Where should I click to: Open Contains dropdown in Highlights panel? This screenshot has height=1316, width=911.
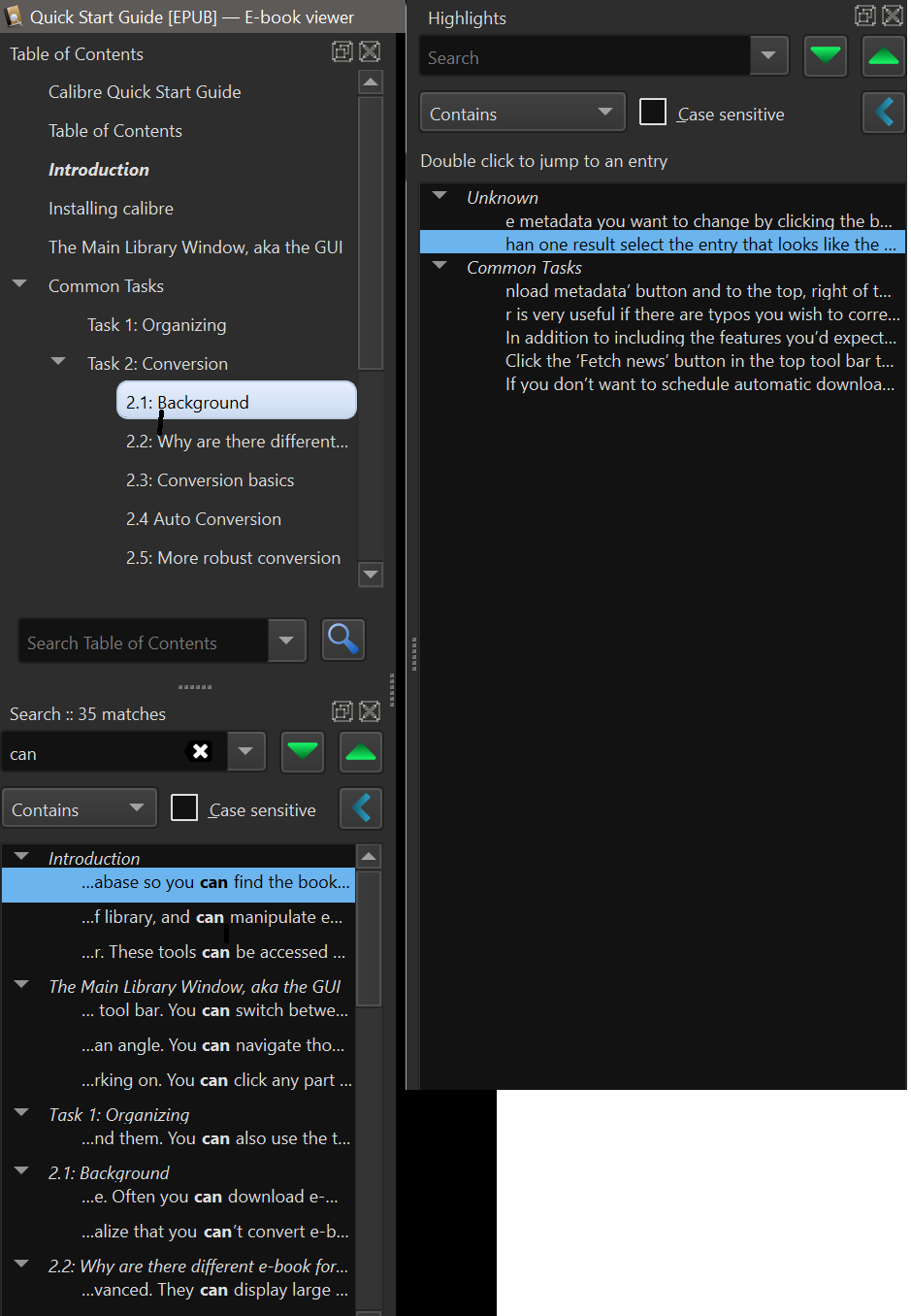[x=523, y=113]
